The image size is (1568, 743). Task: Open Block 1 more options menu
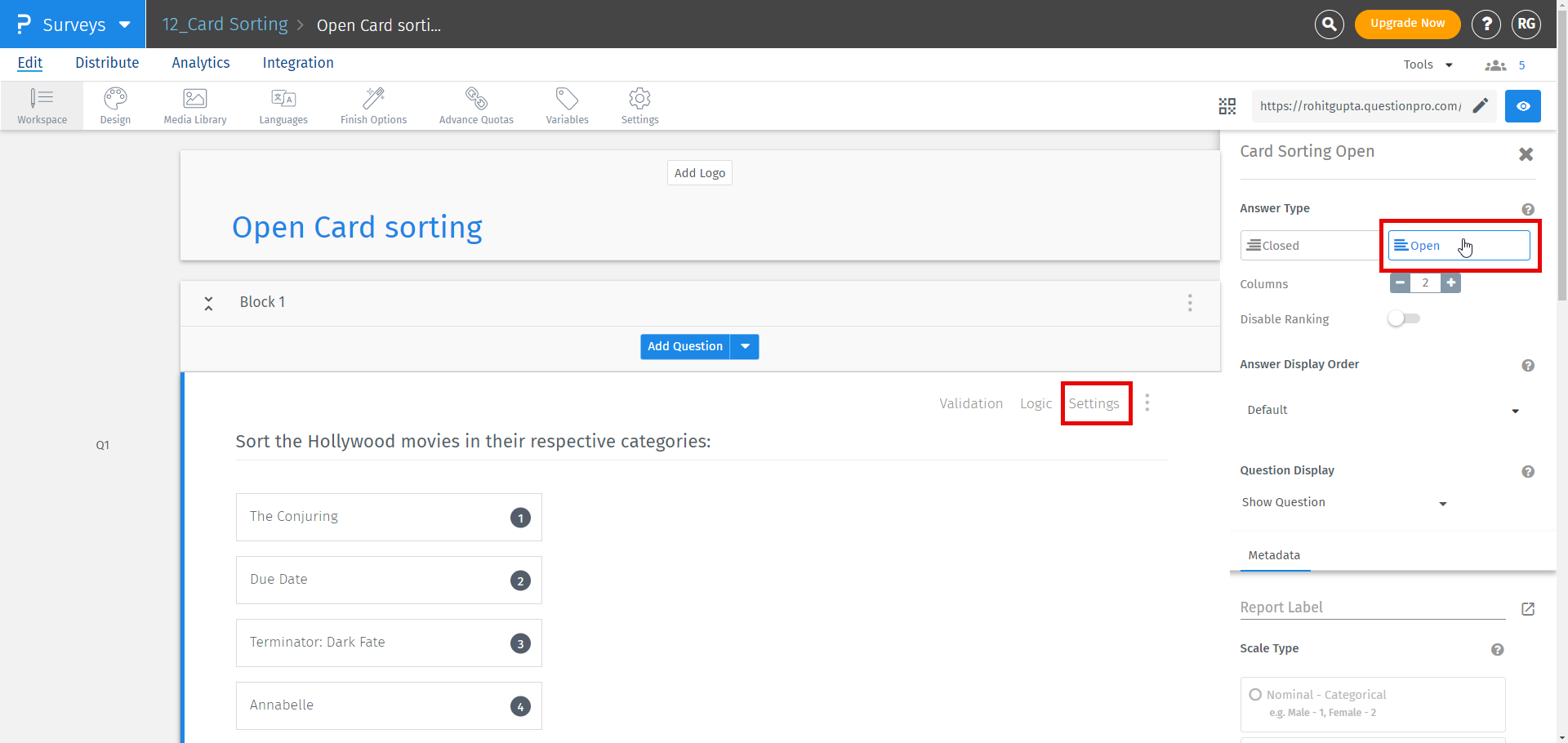click(x=1190, y=303)
